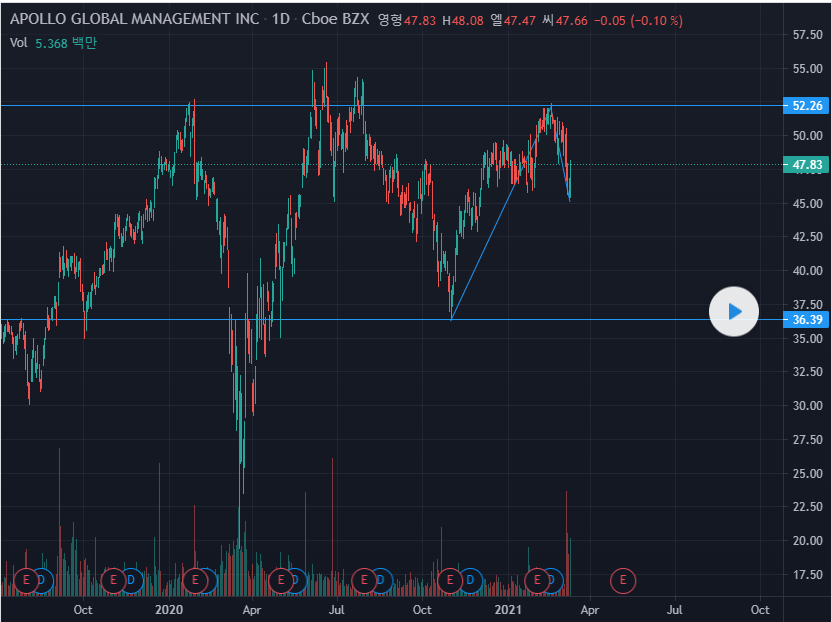Open the rightmost dividend D marker
This screenshot has height=622, width=832.
coord(551,579)
